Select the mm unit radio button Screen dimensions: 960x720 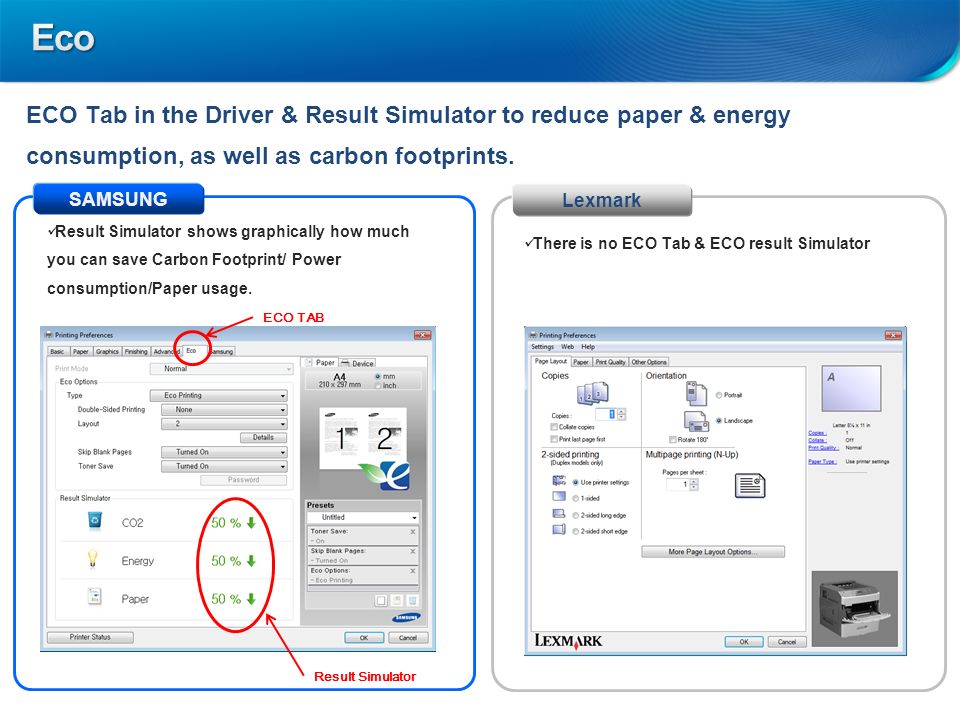pos(378,377)
